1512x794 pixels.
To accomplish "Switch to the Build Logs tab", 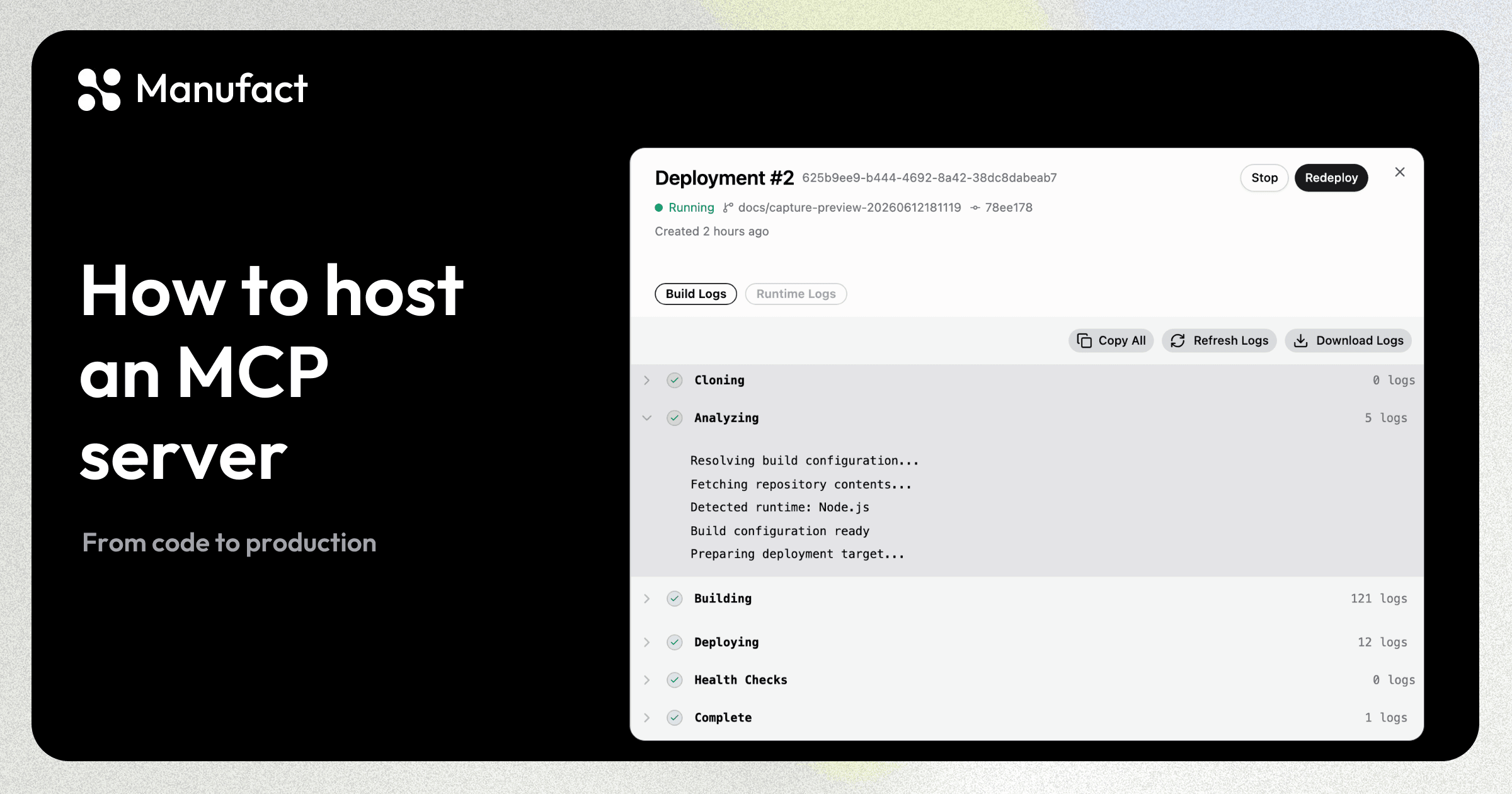I will coord(696,294).
